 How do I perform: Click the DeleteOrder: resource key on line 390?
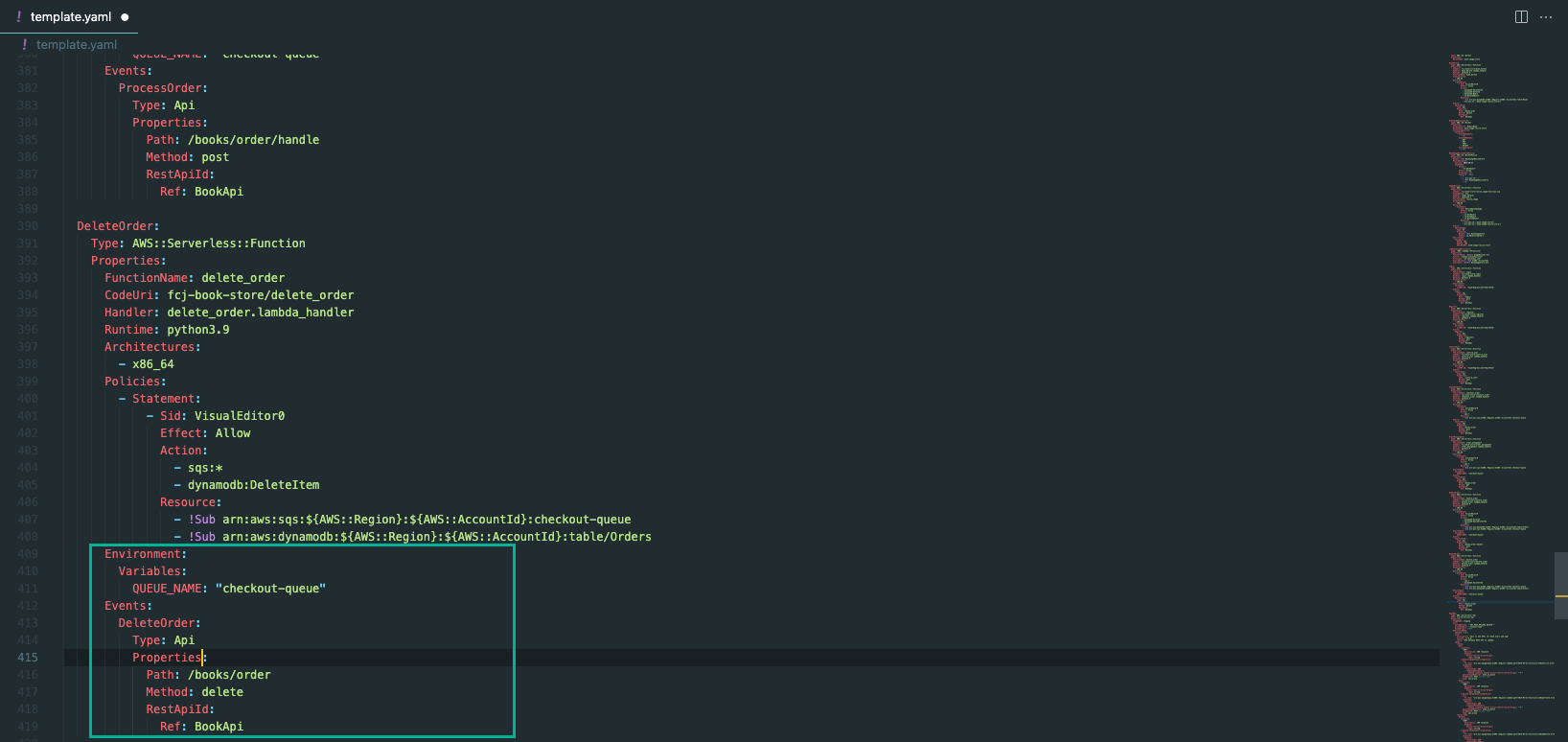119,226
